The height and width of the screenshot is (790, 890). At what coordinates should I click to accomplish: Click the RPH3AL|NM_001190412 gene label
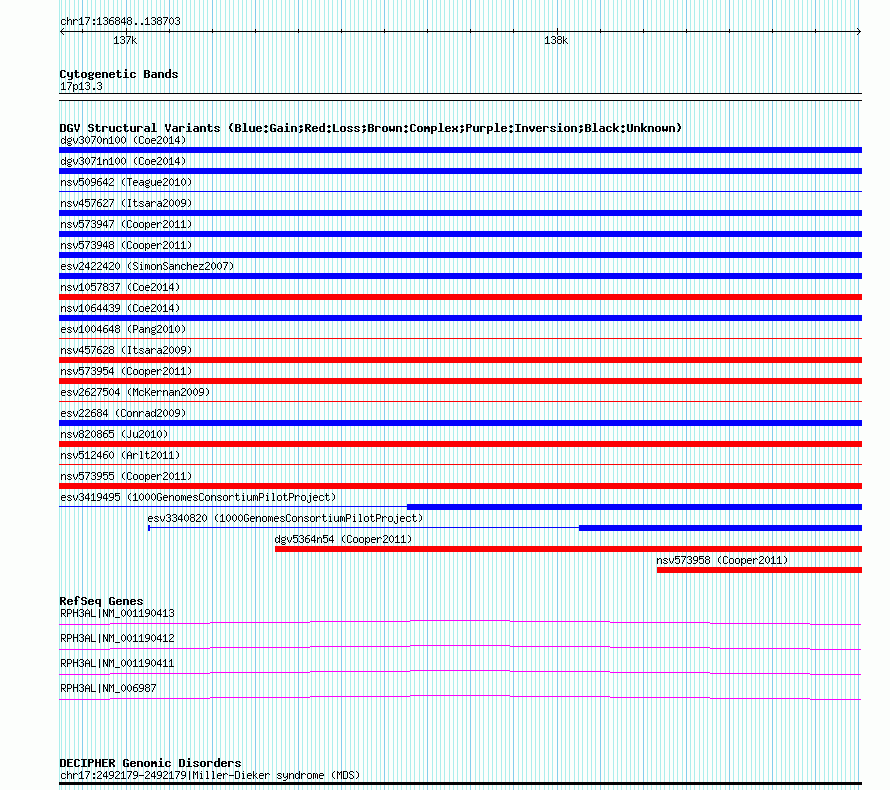coord(117,638)
